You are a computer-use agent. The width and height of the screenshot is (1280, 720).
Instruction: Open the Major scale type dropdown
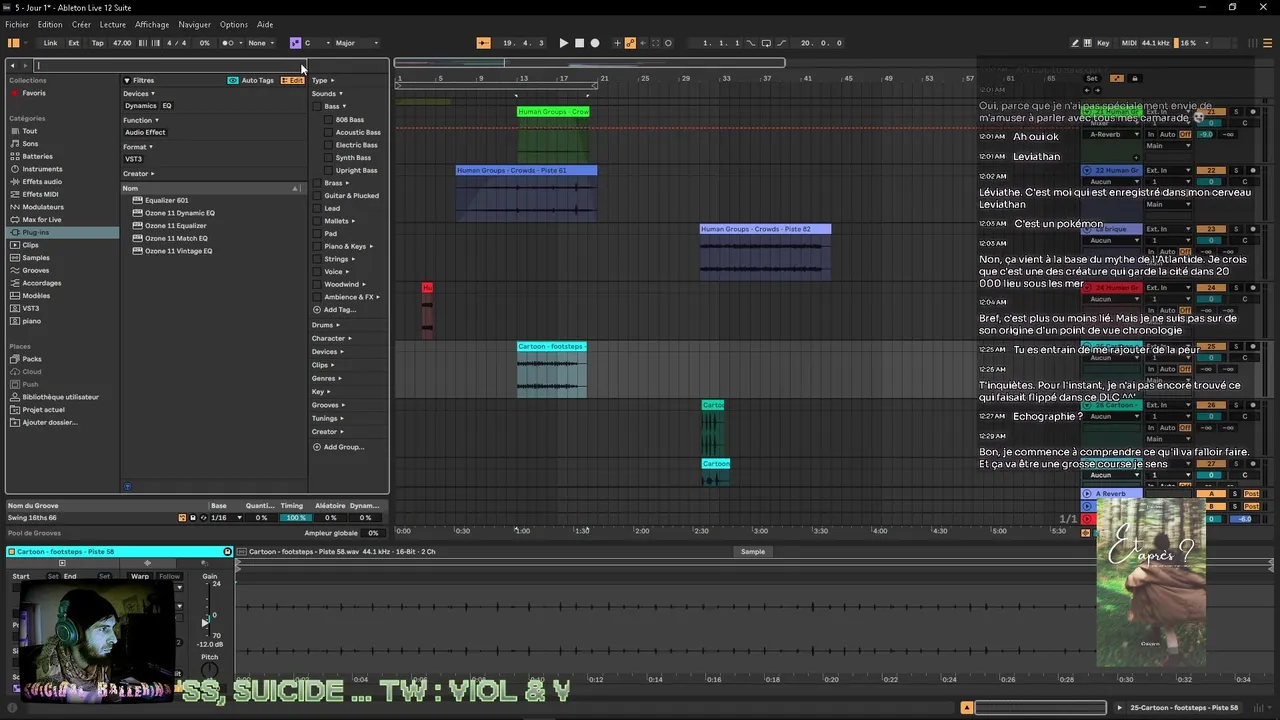pyautogui.click(x=357, y=43)
